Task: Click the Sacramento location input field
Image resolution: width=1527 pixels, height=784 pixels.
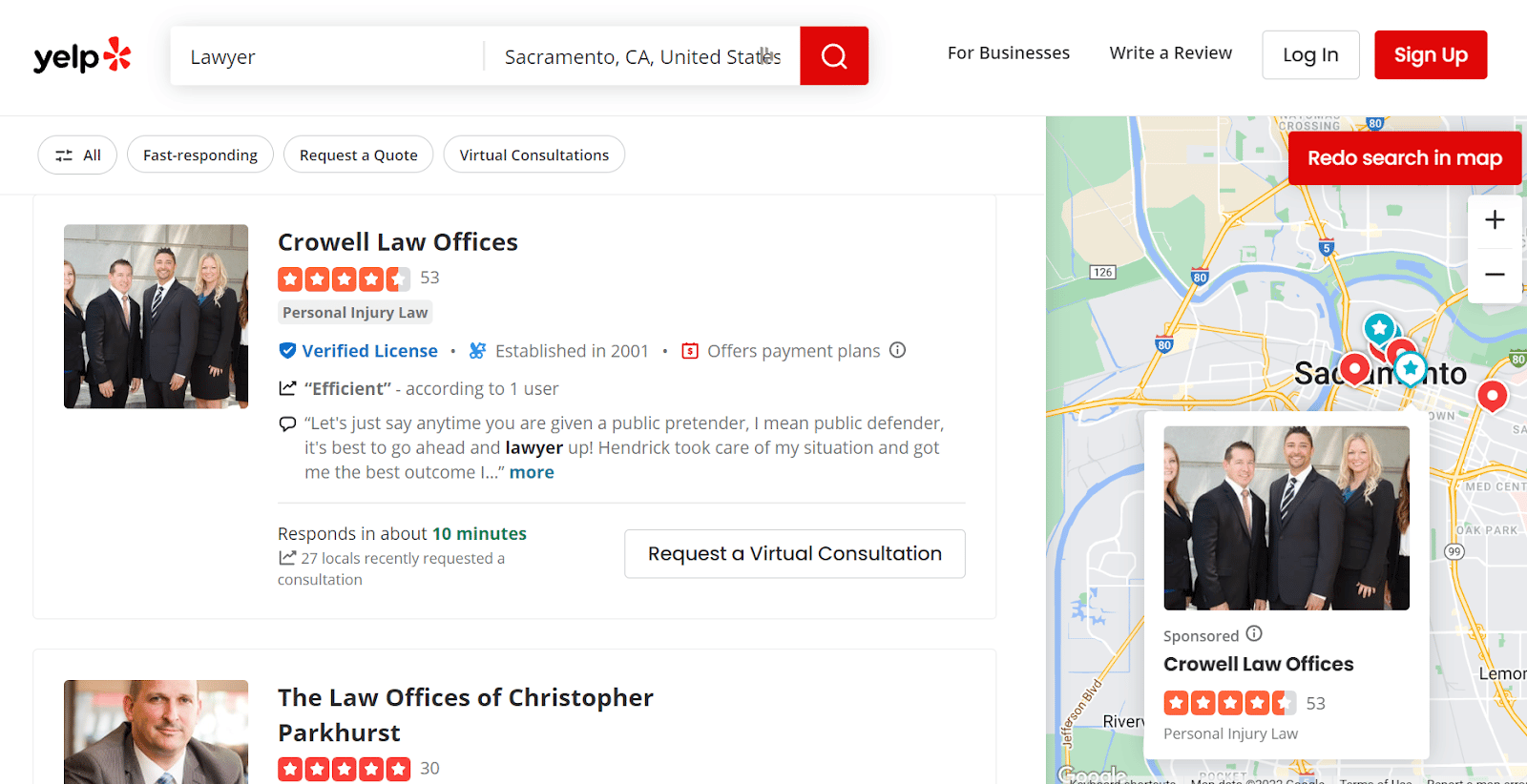Action: (x=642, y=56)
